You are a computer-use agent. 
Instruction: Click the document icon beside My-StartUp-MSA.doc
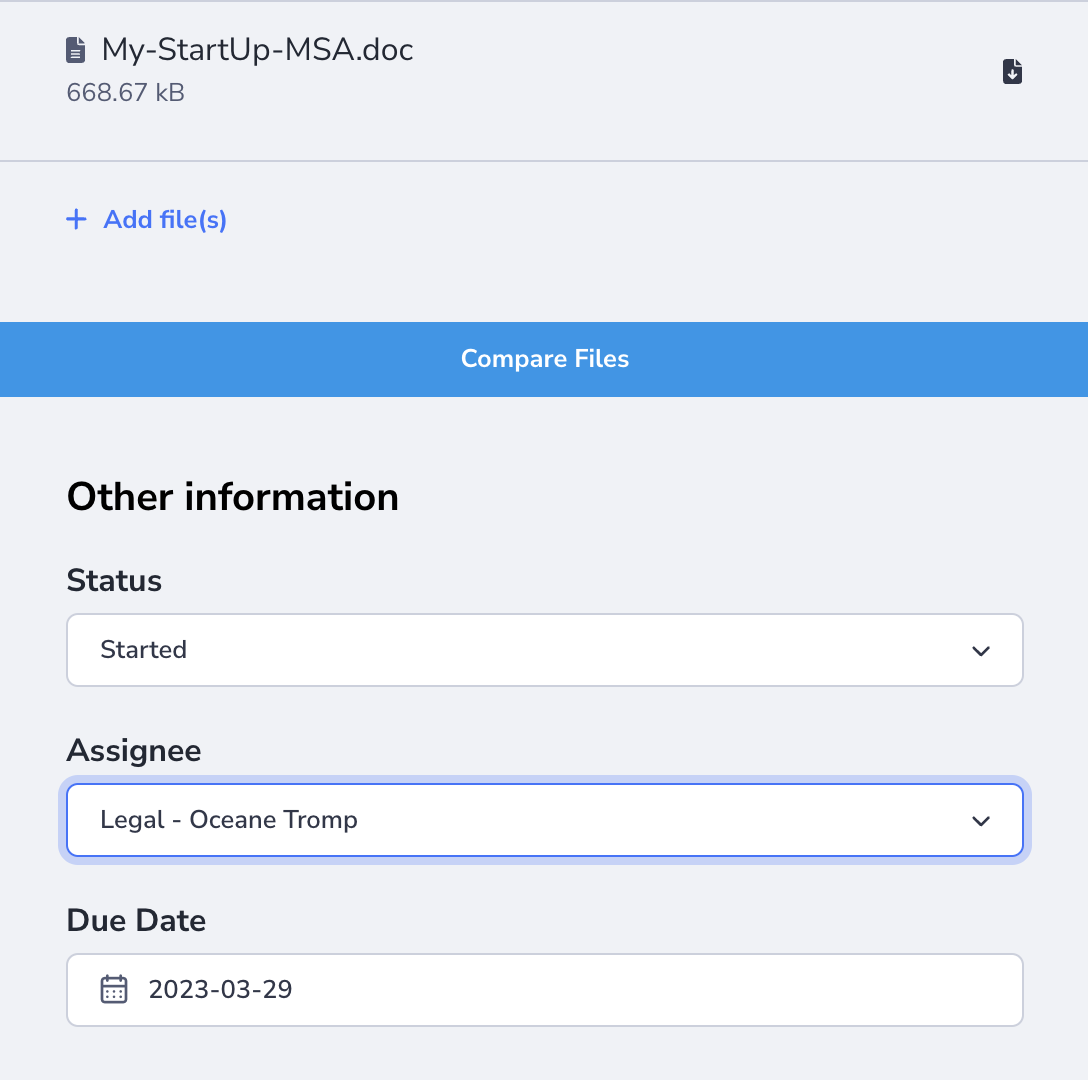click(76, 50)
